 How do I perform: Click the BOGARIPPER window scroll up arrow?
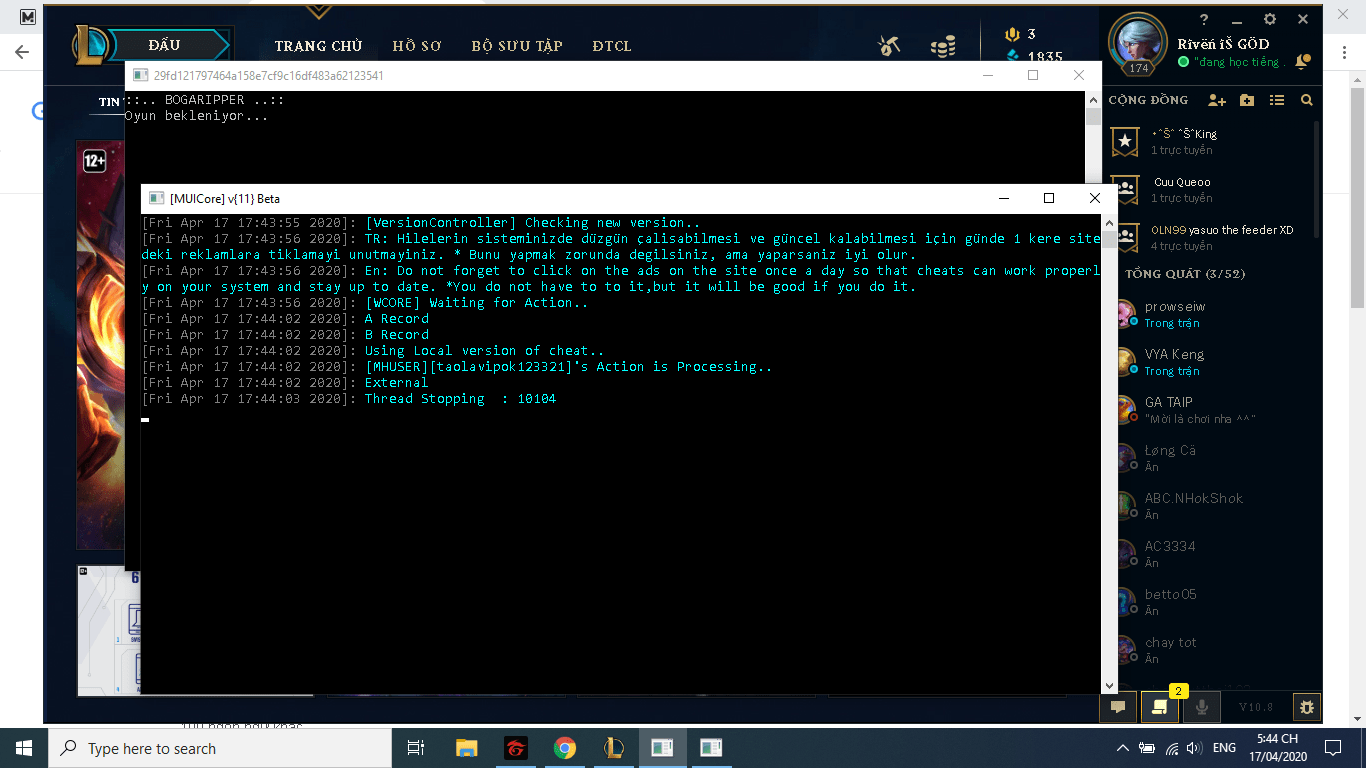[1093, 100]
